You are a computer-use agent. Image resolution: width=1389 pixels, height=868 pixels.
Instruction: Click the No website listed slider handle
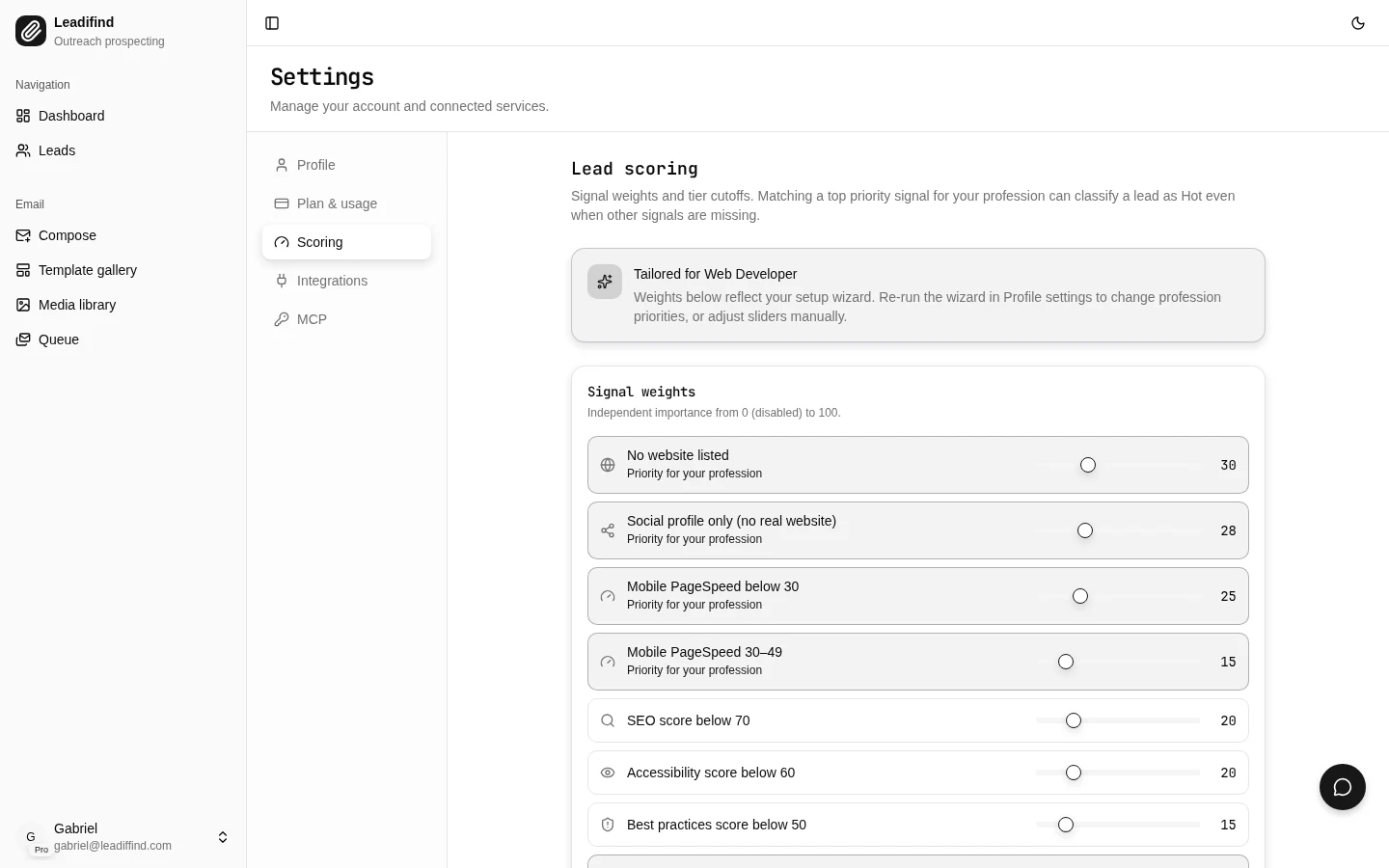coord(1088,465)
